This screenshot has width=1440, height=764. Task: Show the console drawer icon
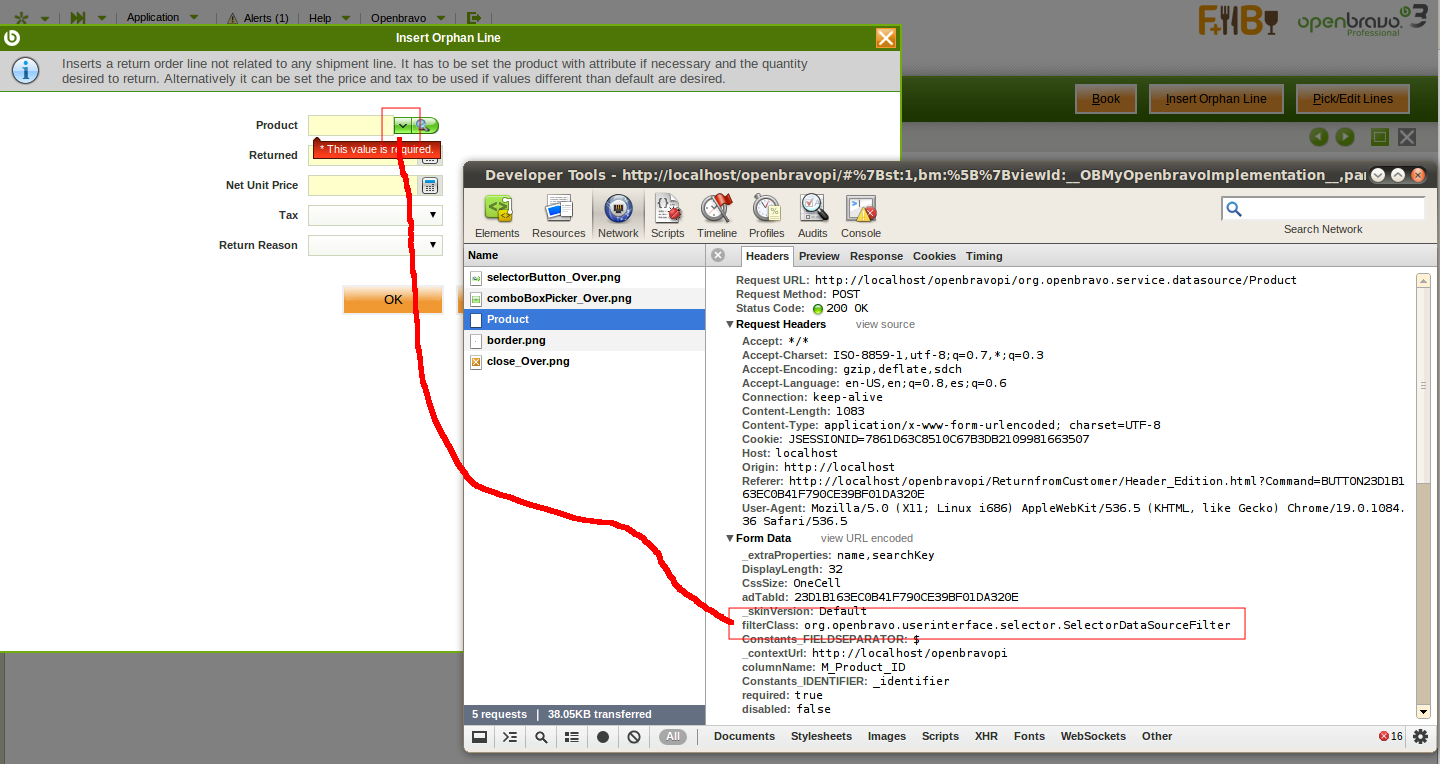[x=510, y=737]
